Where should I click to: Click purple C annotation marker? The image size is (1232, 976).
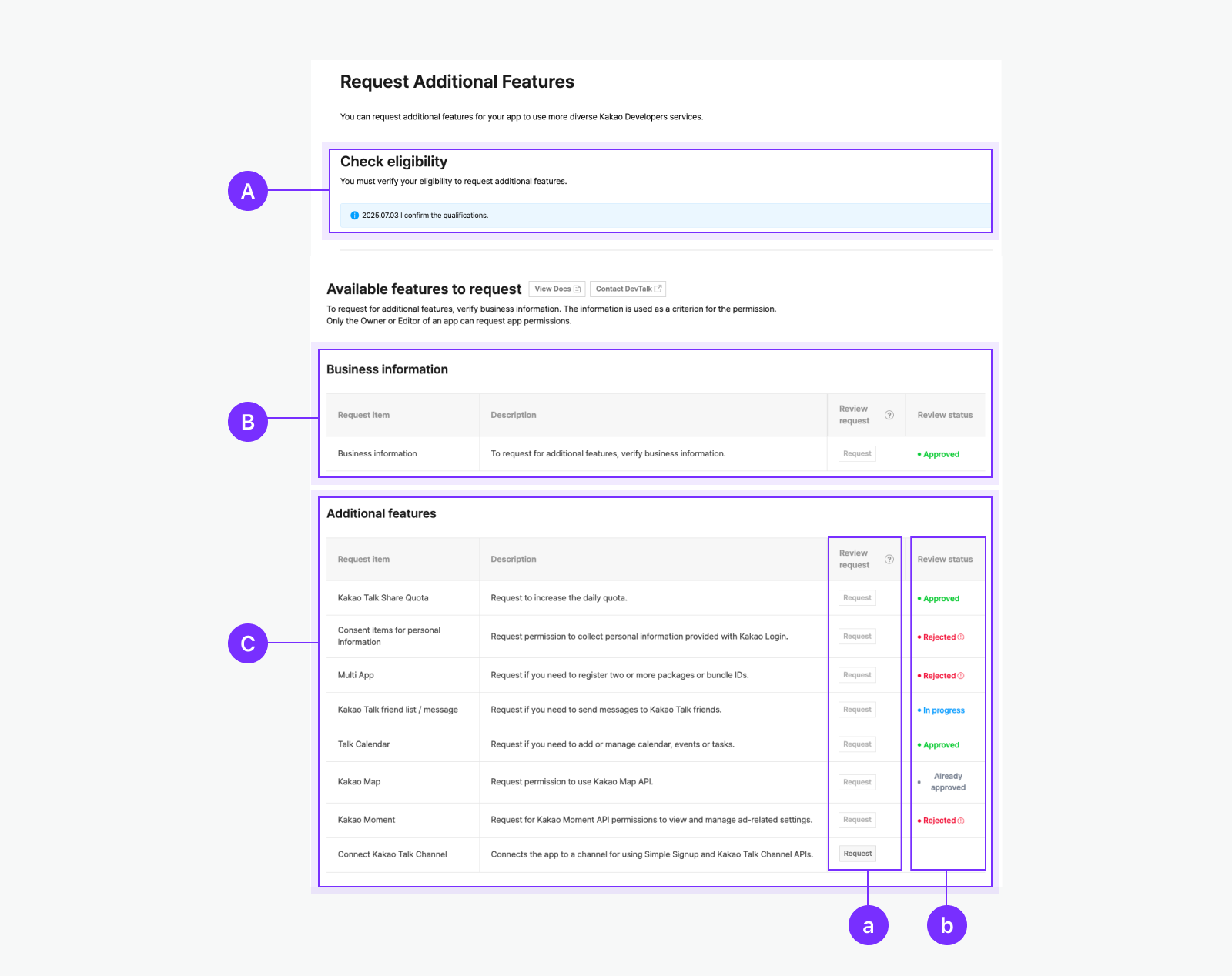tap(248, 643)
